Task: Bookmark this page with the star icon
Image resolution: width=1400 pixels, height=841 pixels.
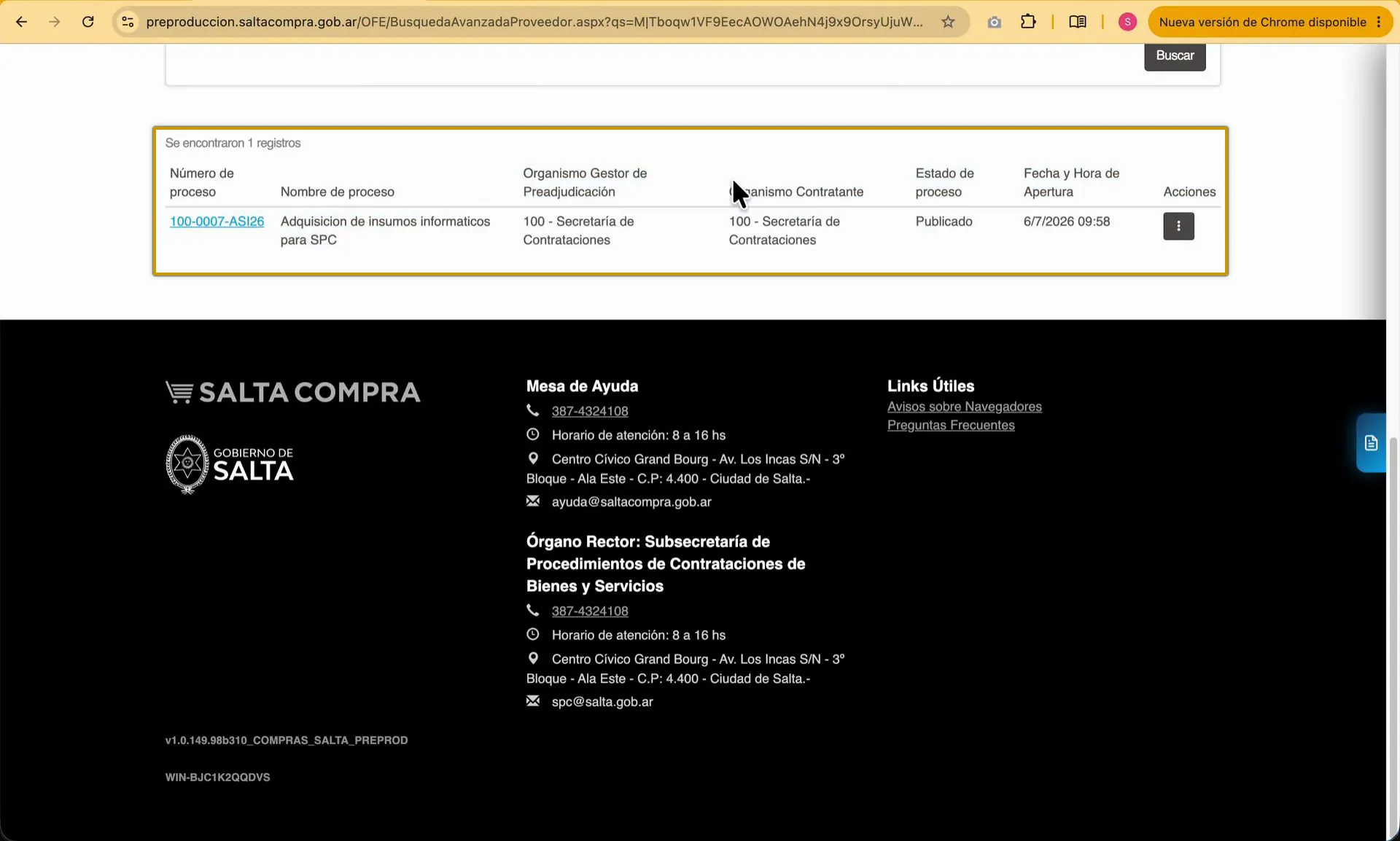Action: pyautogui.click(x=948, y=22)
